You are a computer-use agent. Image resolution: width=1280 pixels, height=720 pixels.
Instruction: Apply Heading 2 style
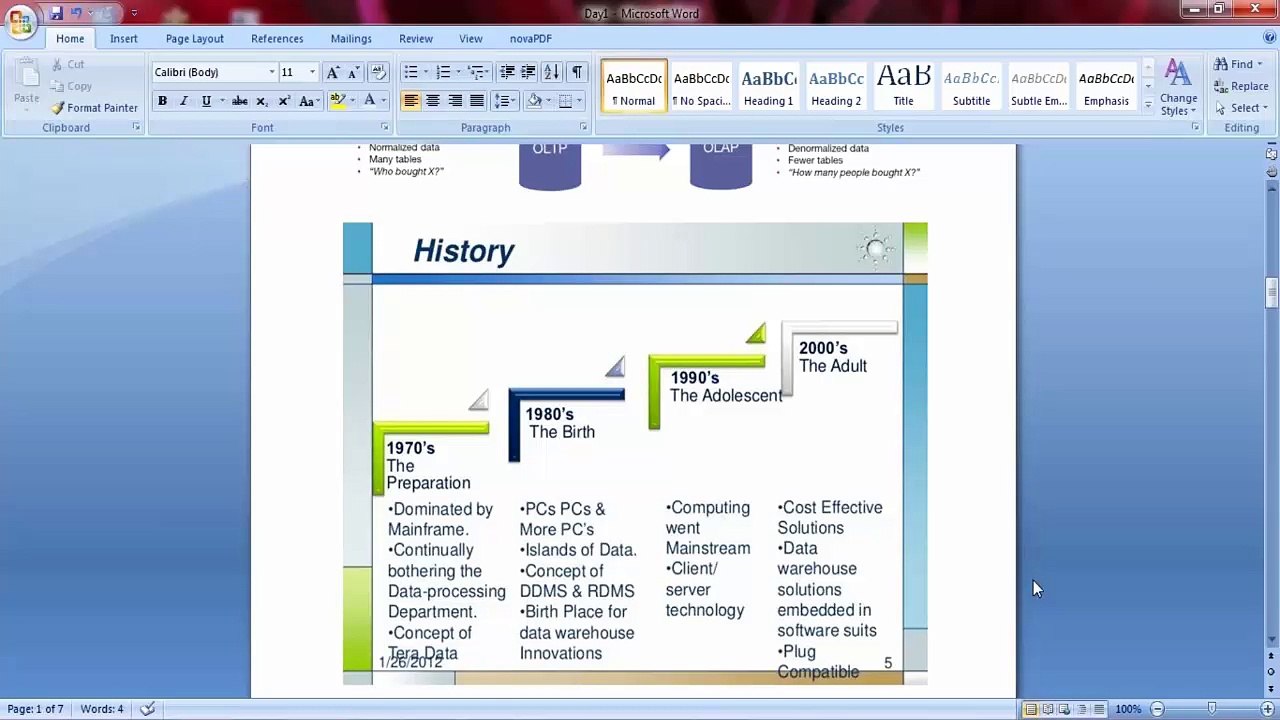tap(836, 87)
